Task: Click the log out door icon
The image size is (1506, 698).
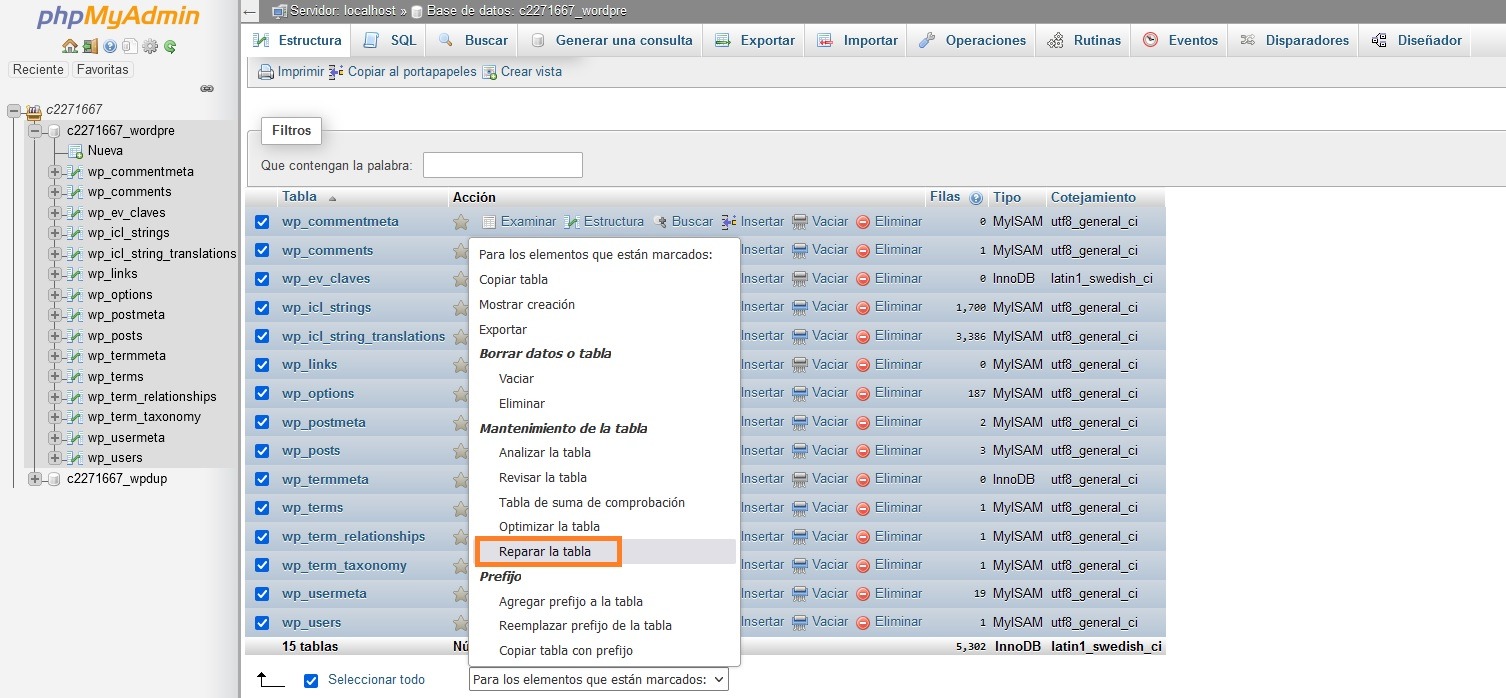Action: tap(89, 46)
